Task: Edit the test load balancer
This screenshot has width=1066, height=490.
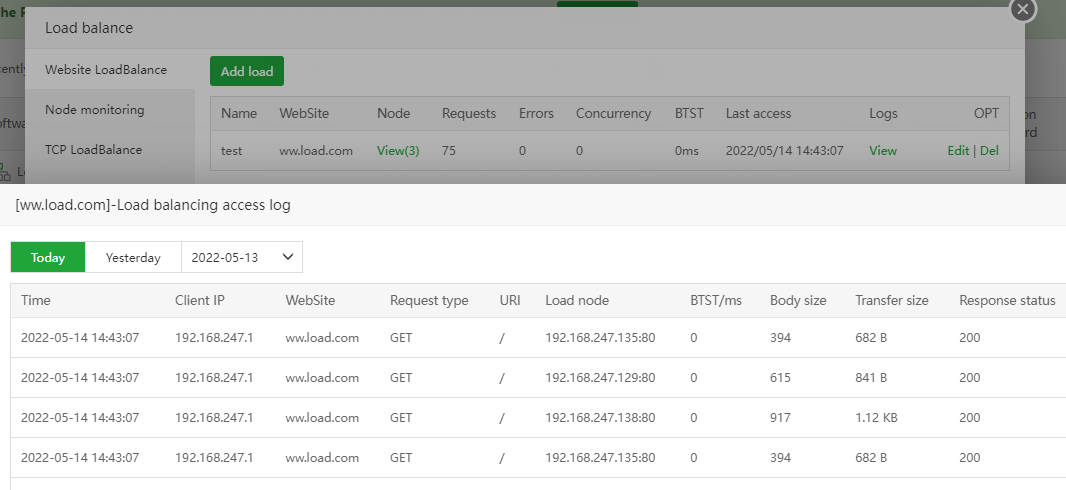Action: pos(958,151)
